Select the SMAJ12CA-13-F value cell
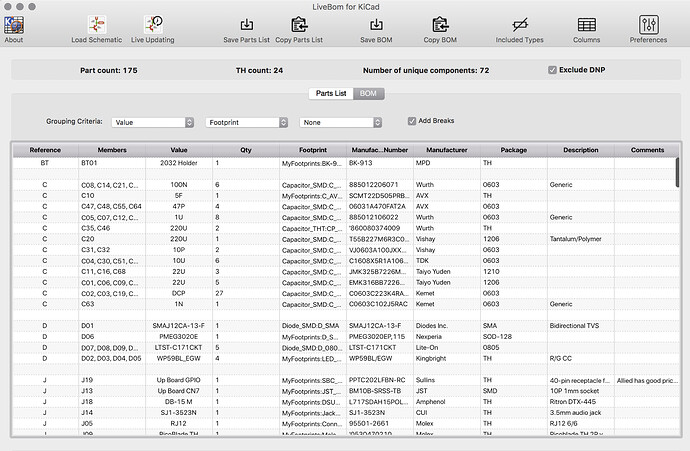690x451 pixels. (179, 326)
